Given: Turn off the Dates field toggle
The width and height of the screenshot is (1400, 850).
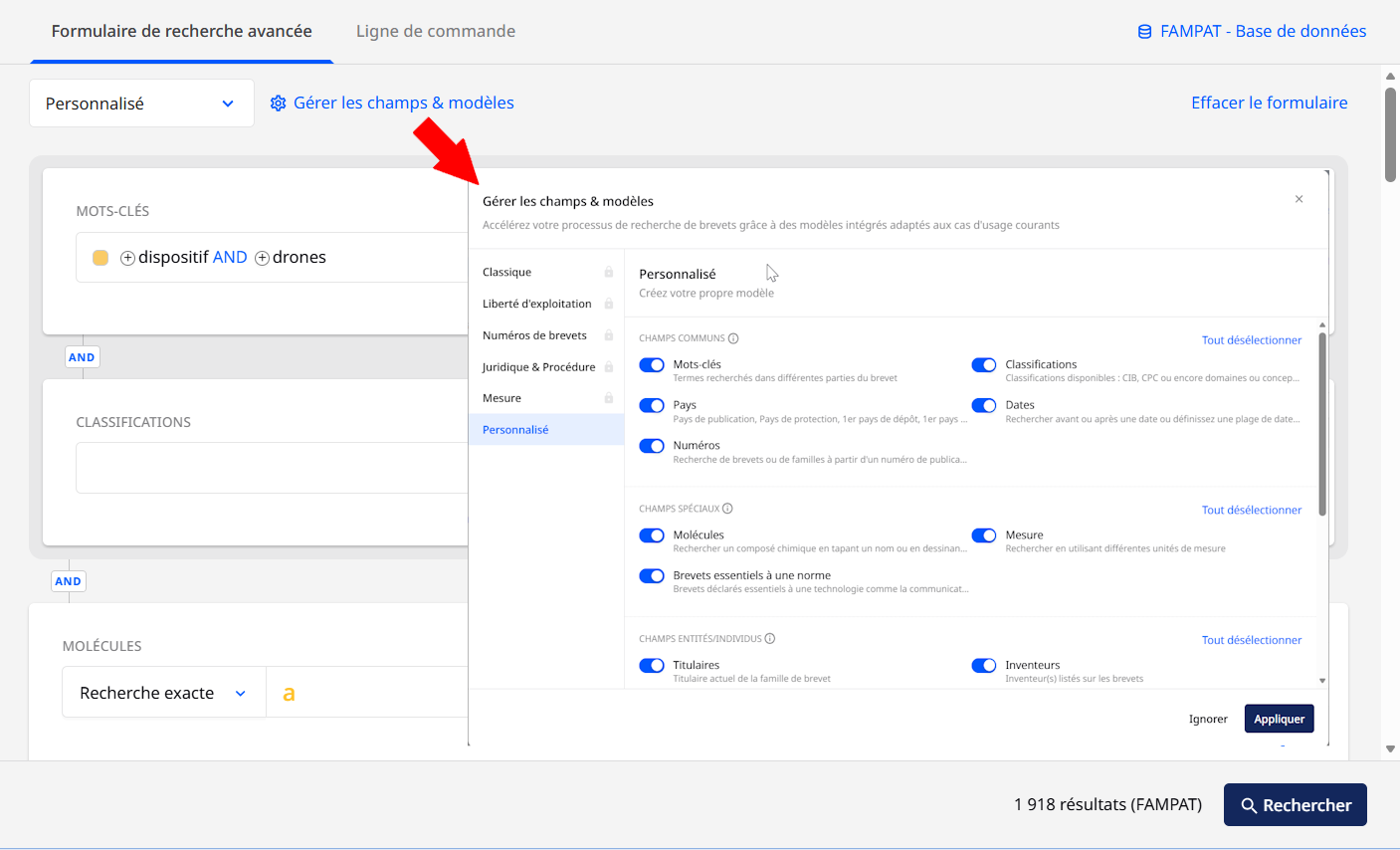Looking at the screenshot, I should (x=984, y=406).
